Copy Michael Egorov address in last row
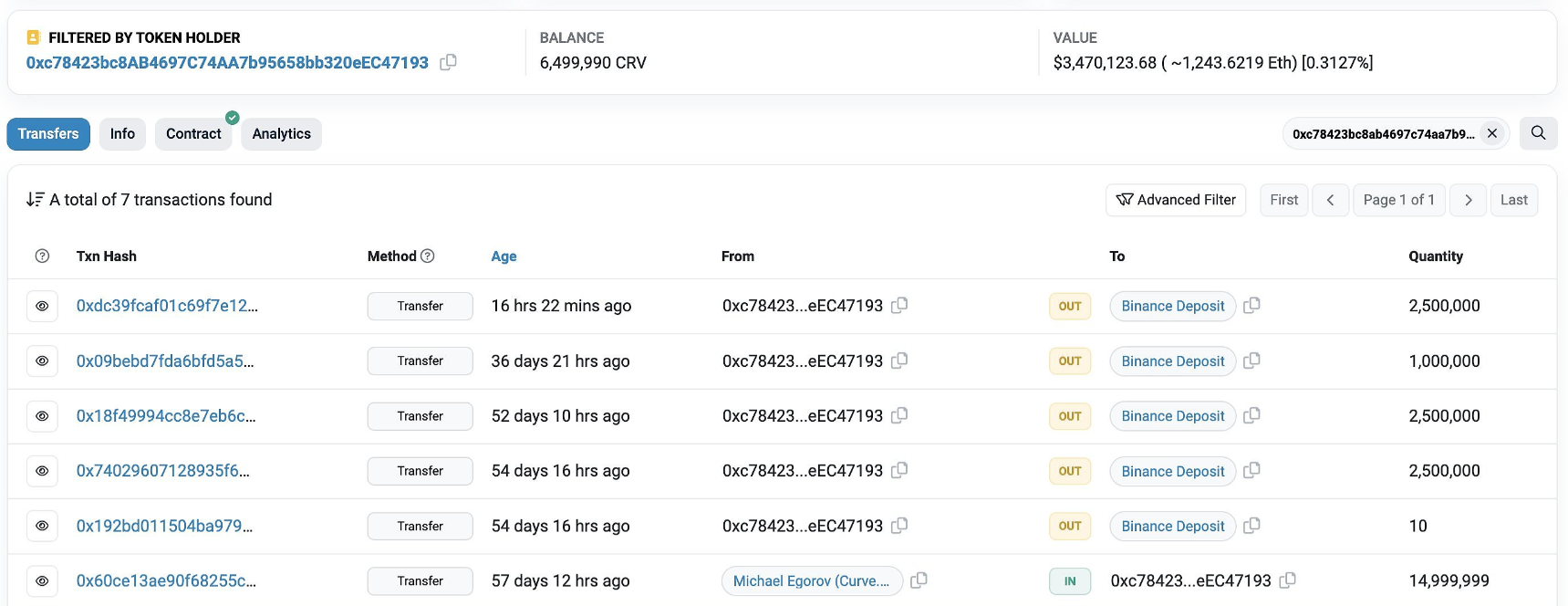The image size is (1568, 606). 919,580
